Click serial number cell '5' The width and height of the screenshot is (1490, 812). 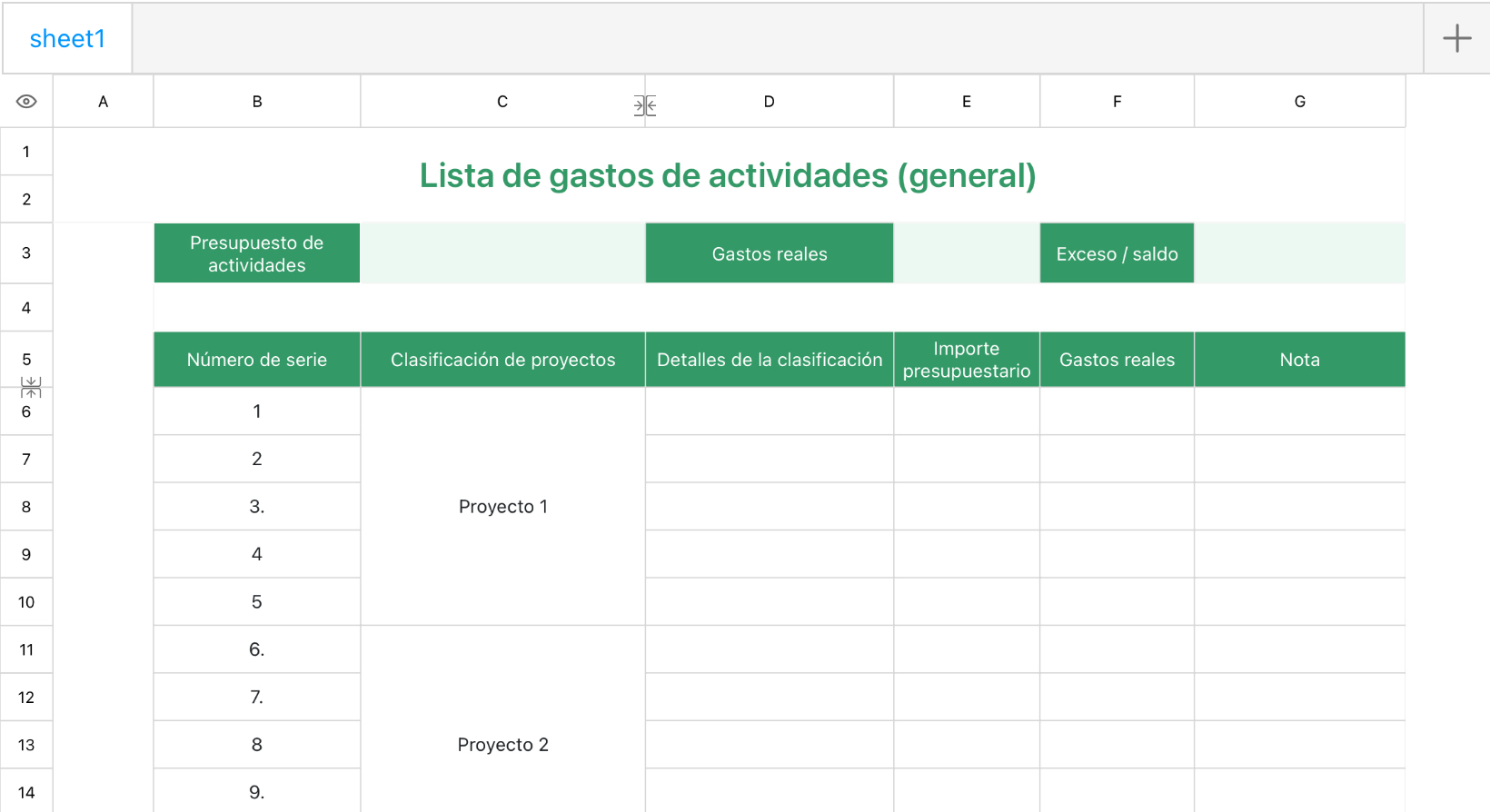257,602
